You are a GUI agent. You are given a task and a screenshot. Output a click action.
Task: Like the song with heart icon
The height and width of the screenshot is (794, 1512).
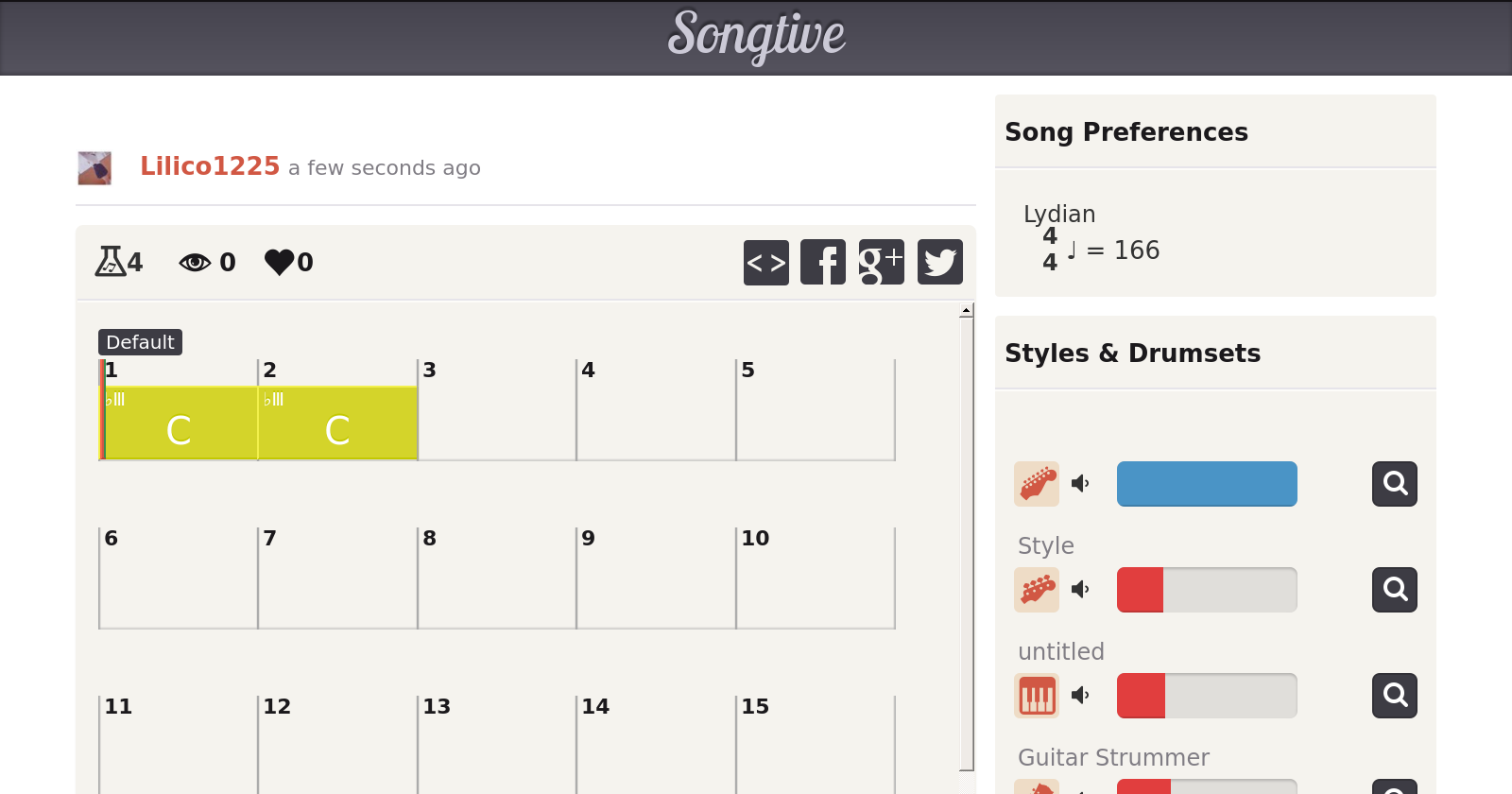point(279,262)
